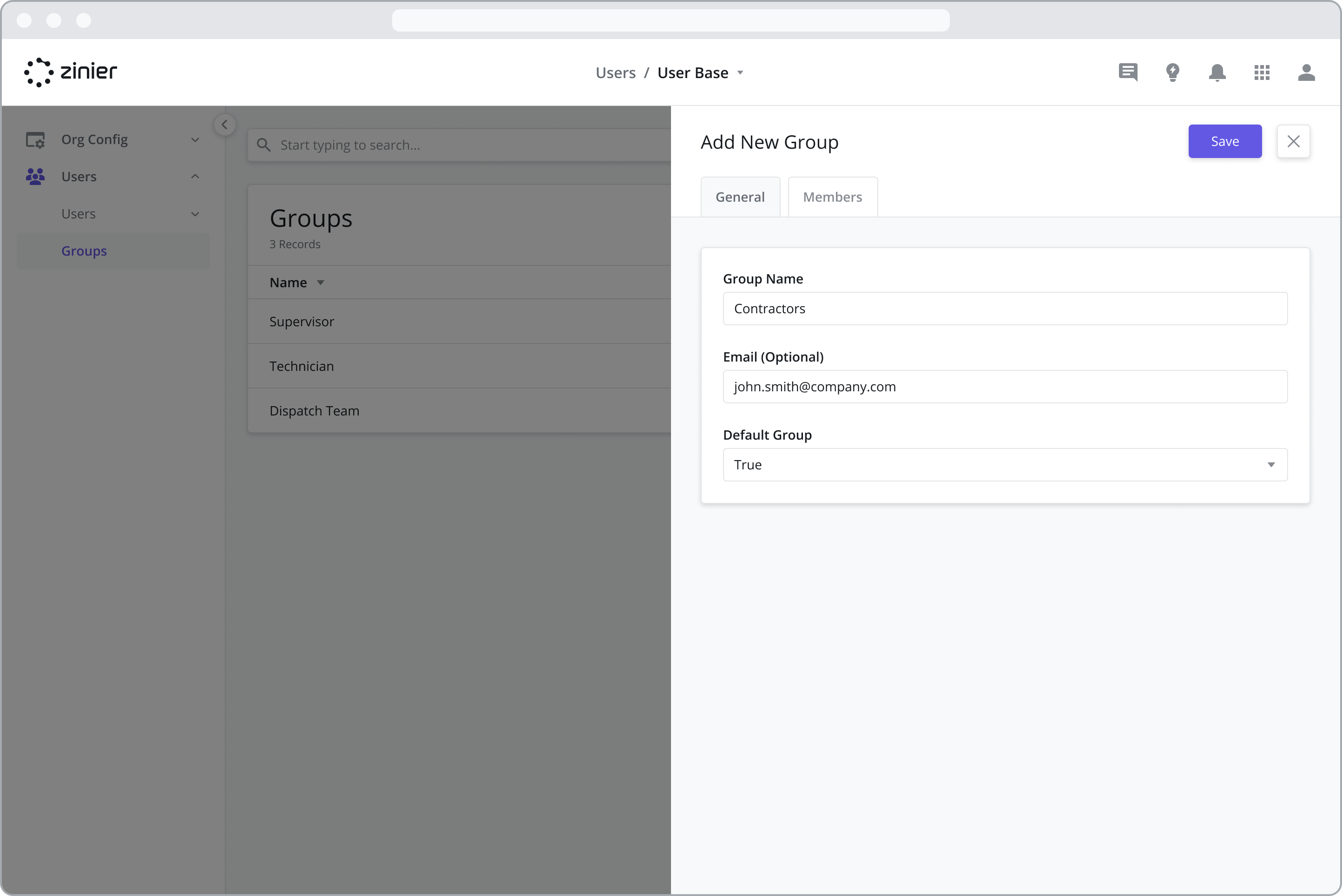Click the Email (Optional) input field

1005,387
